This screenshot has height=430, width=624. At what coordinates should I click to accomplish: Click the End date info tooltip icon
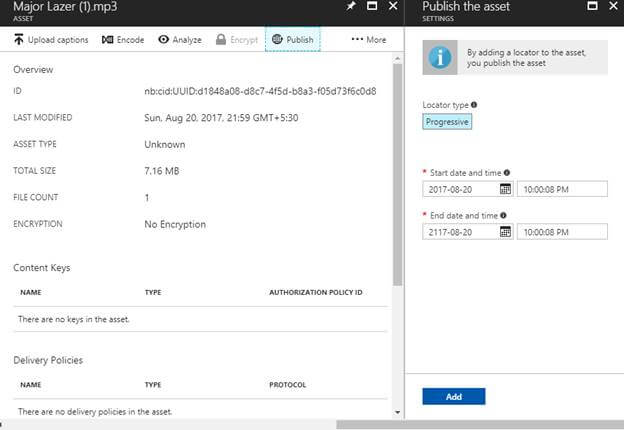[503, 215]
